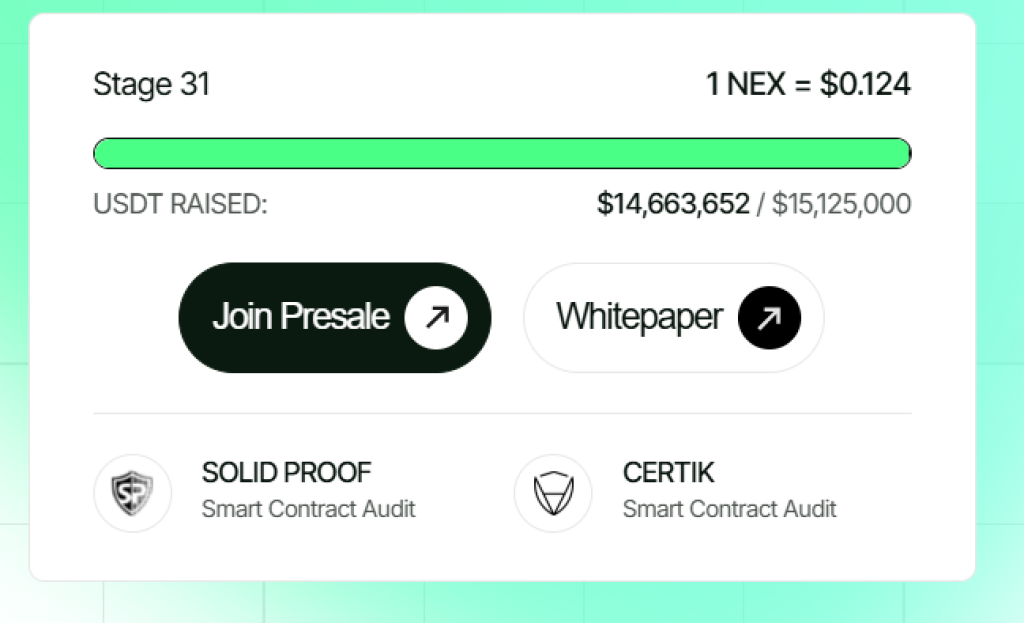
Task: Click the Solid Proof shield audit icon
Action: coord(132,492)
